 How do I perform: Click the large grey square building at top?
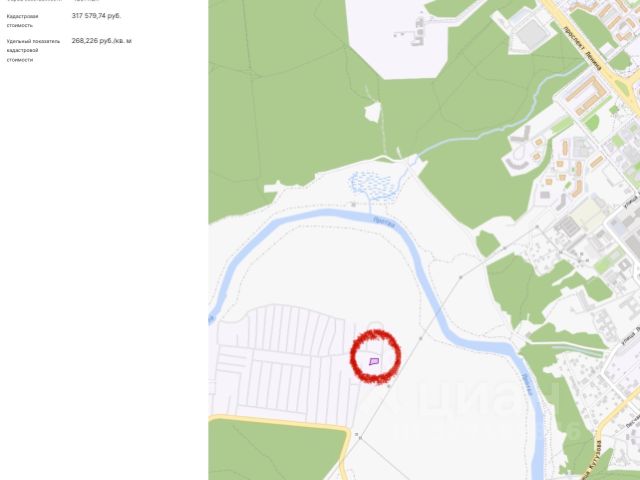531,33
